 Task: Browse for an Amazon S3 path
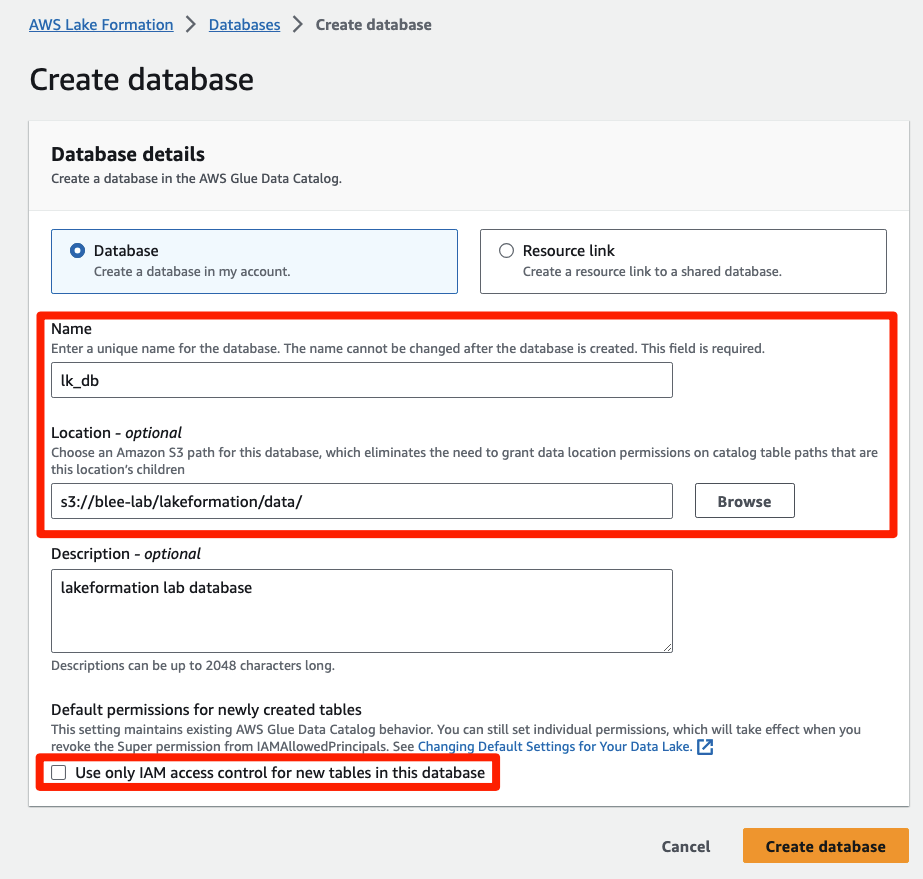745,501
